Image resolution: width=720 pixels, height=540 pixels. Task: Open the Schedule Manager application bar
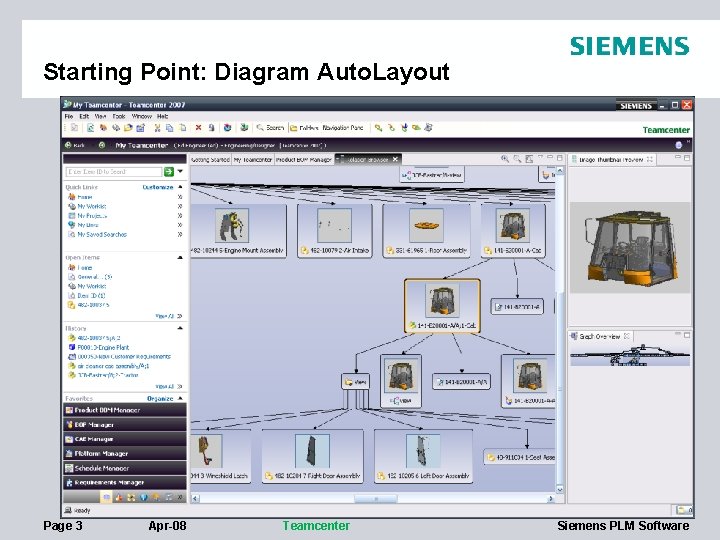(124, 468)
